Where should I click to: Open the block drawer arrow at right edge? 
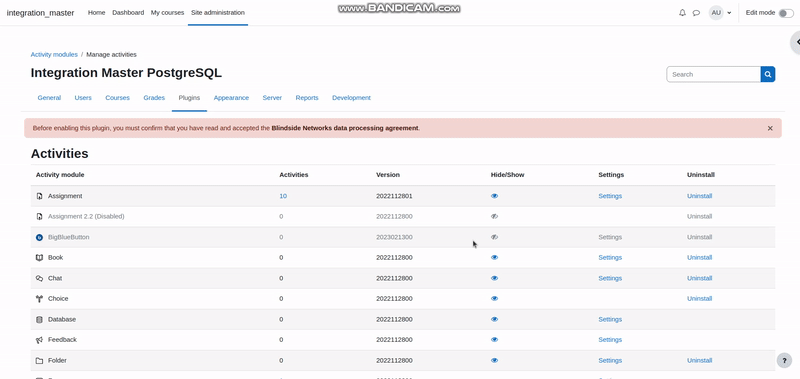click(x=796, y=42)
